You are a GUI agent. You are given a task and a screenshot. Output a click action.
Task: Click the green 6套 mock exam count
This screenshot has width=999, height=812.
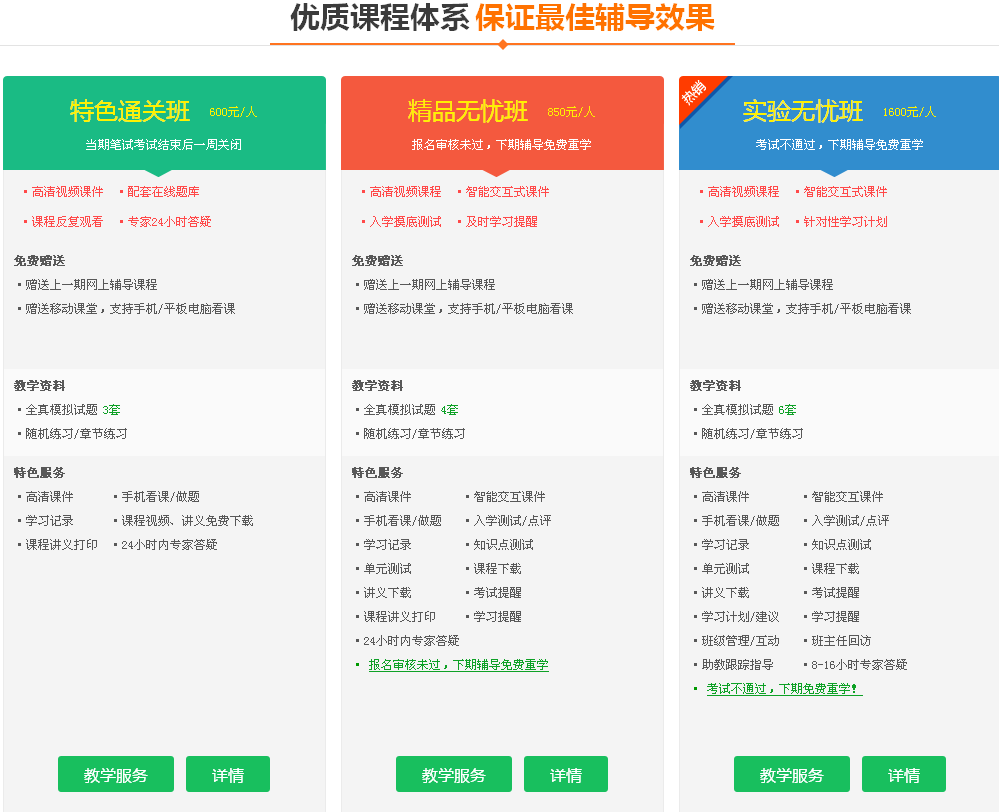(787, 410)
